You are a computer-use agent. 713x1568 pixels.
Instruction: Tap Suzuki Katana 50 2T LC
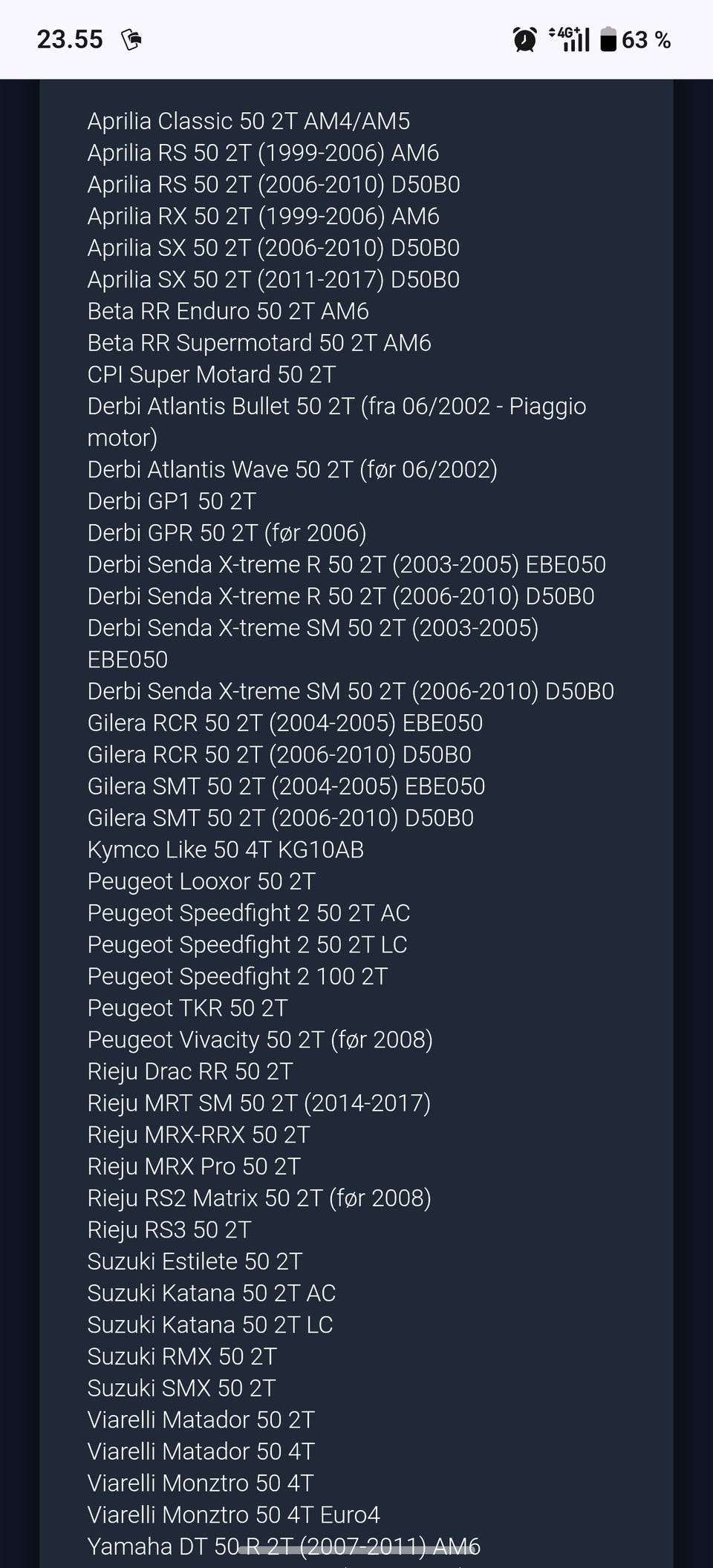[x=210, y=1324]
